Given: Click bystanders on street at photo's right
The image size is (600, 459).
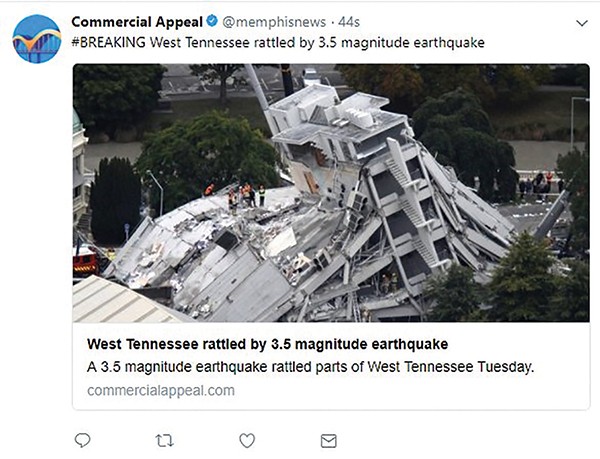Looking at the screenshot, I should (538, 183).
